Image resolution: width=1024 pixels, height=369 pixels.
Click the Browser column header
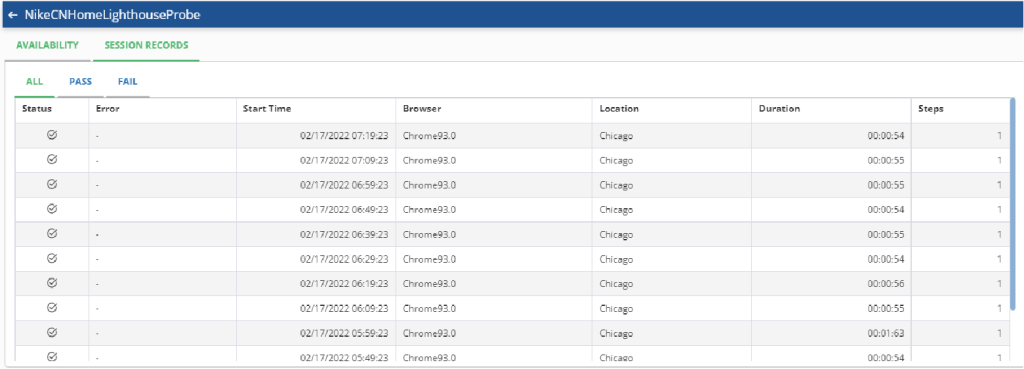422,109
